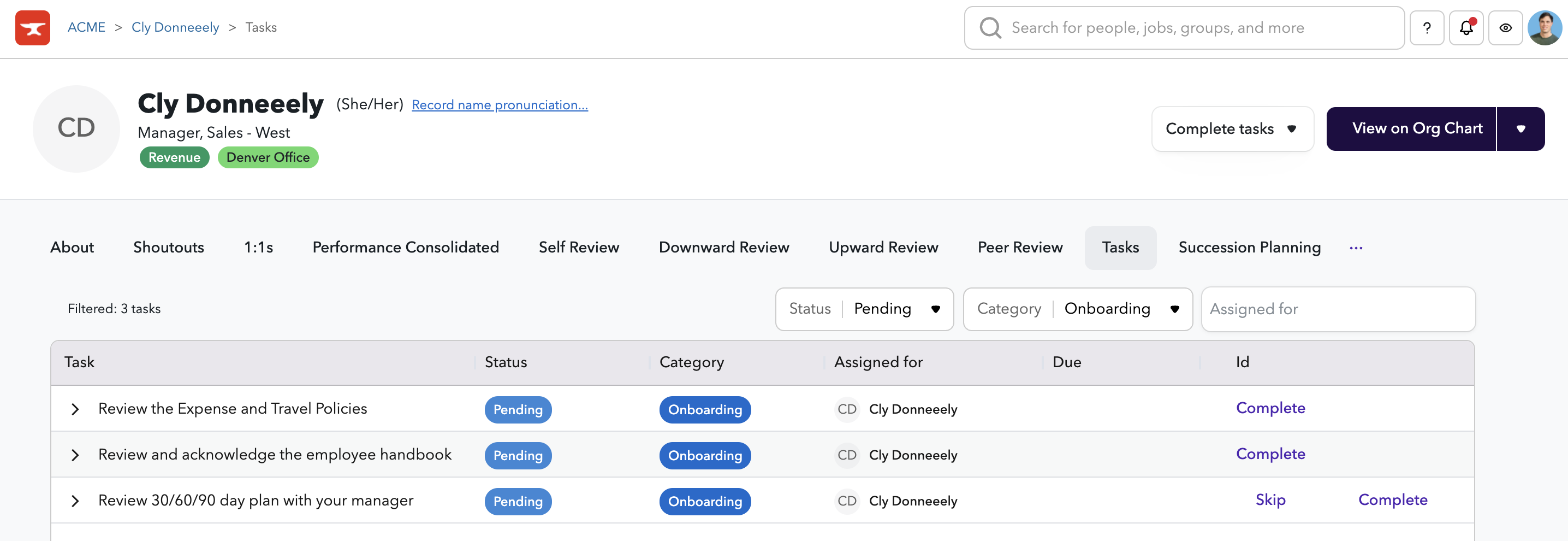Open help via the question mark icon
This screenshot has width=1568, height=541.
[x=1427, y=27]
